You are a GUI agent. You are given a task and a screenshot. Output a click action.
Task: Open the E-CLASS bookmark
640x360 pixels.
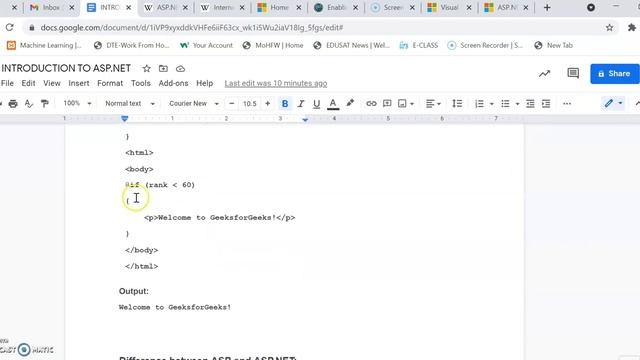click(418, 45)
